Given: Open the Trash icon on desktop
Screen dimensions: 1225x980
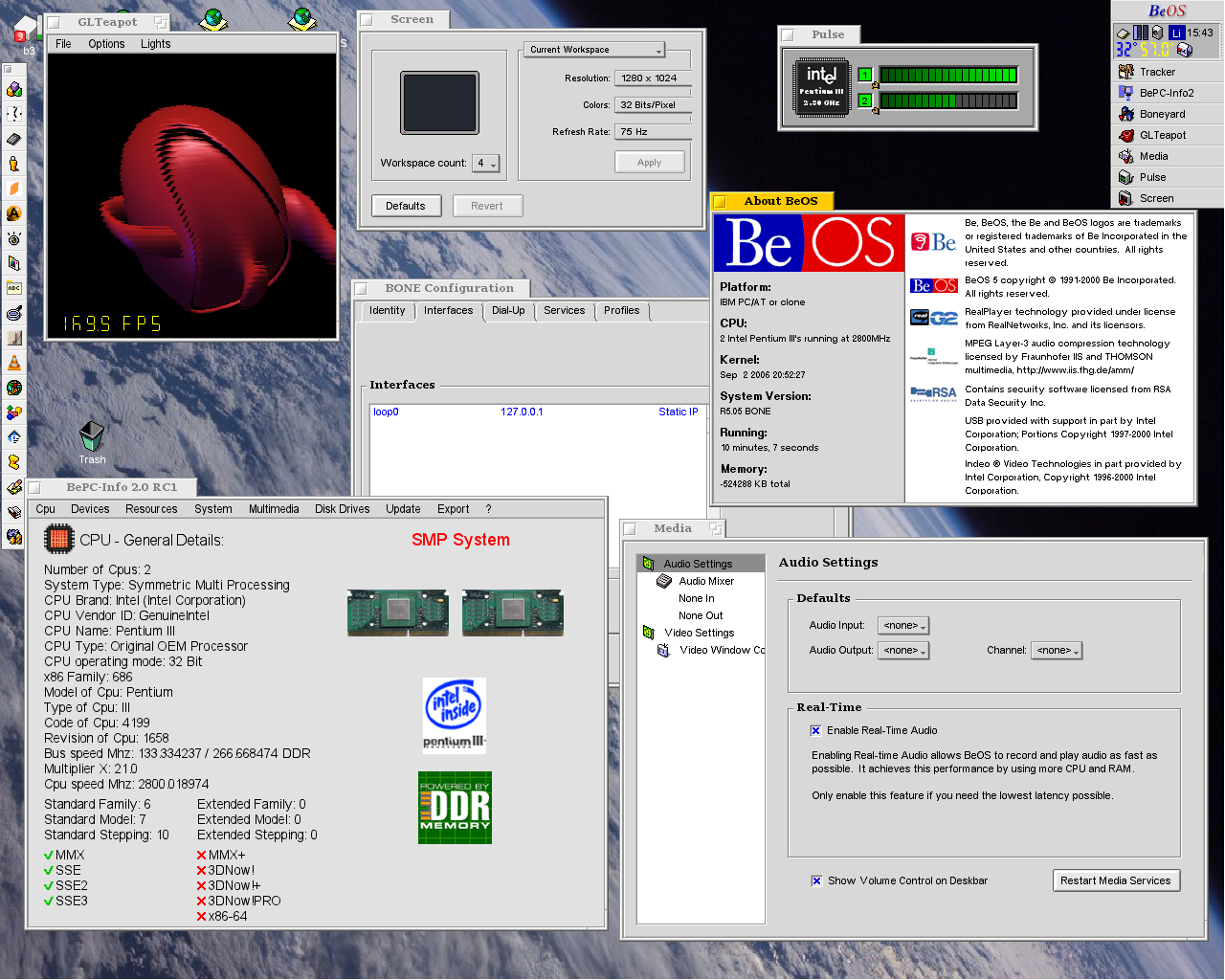Looking at the screenshot, I should point(92,437).
